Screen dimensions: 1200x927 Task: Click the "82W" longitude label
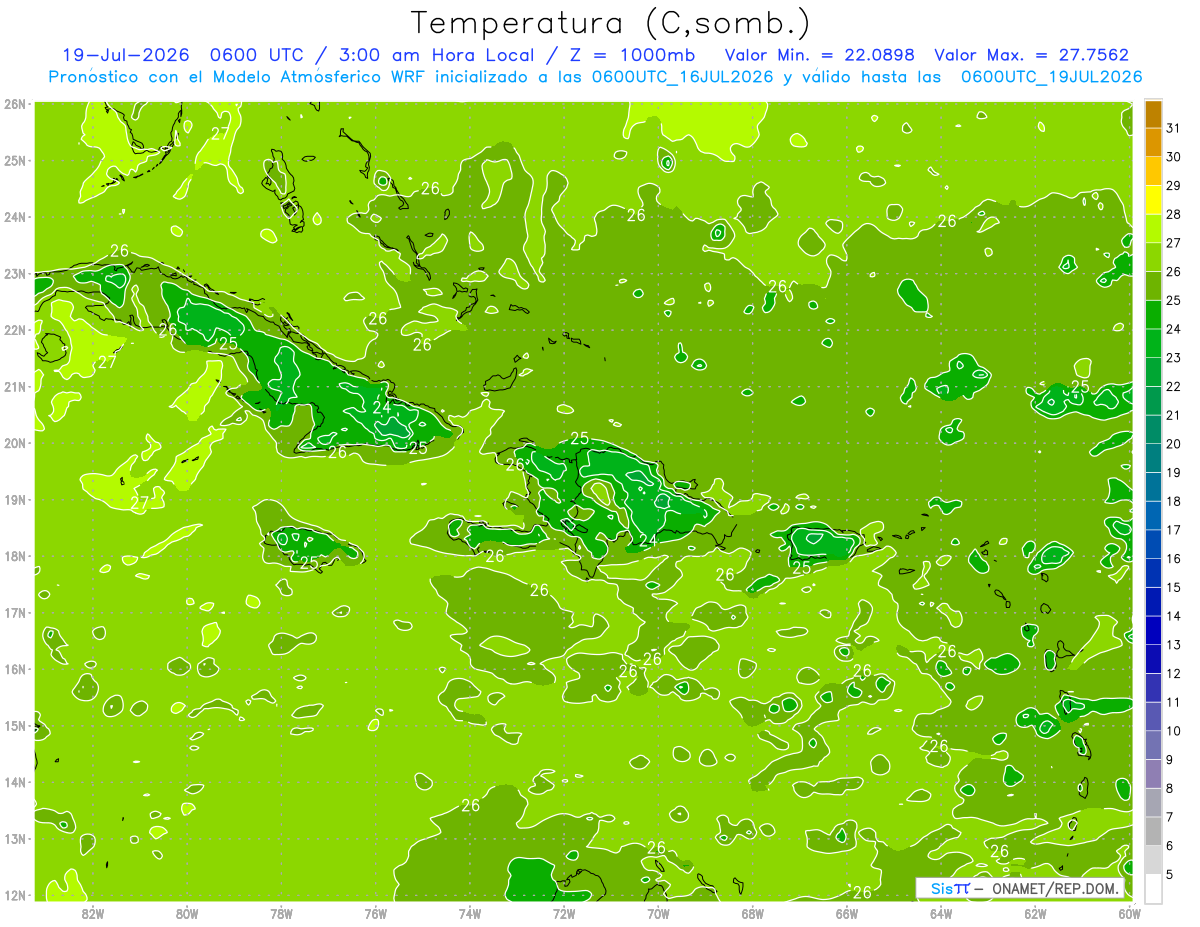[x=93, y=913]
